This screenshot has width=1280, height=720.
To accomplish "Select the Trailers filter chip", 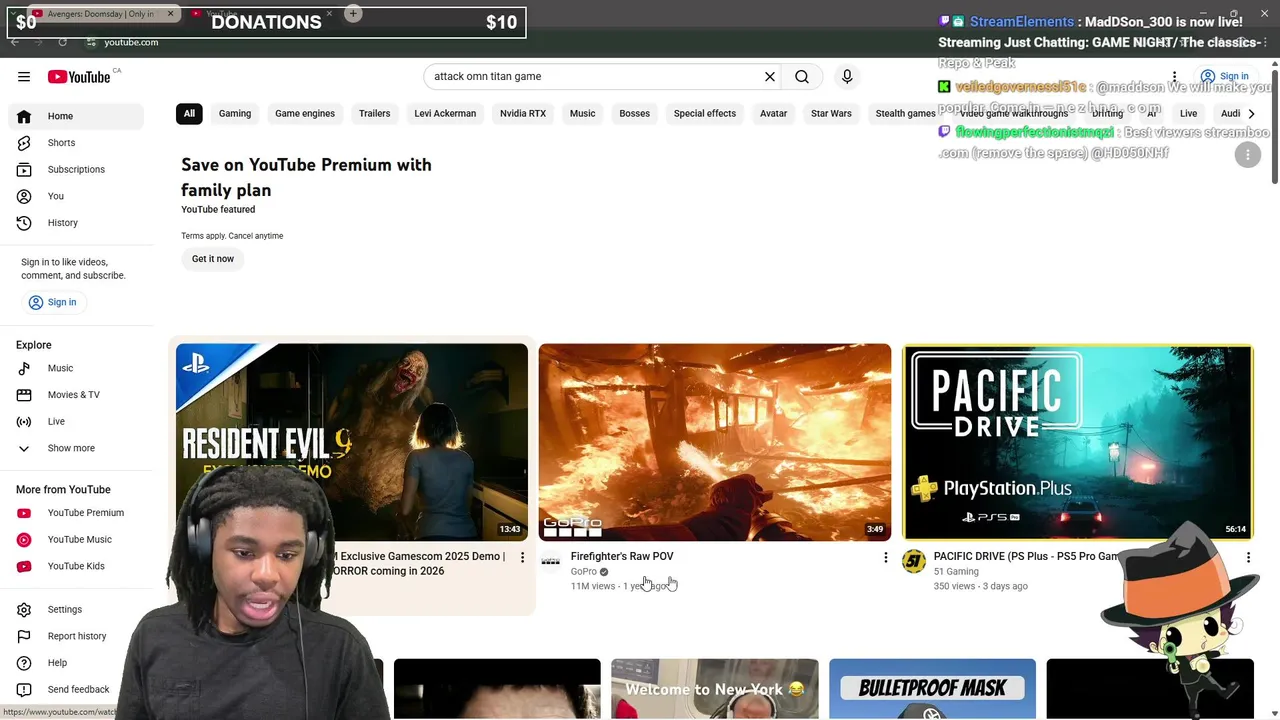I will tap(375, 114).
